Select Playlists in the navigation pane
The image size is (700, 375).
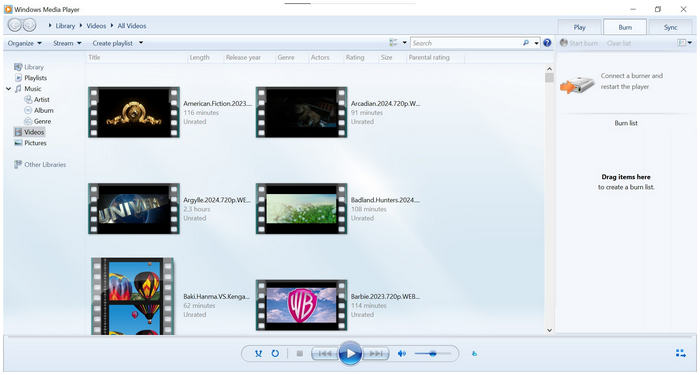(x=36, y=78)
